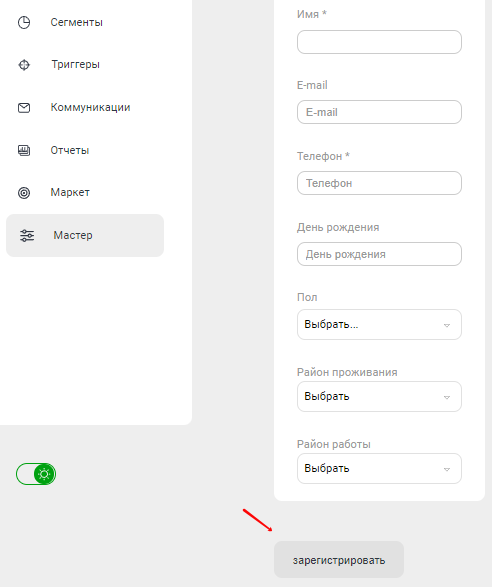Click the Коммуникации envelope icon
The width and height of the screenshot is (492, 587).
[x=24, y=108]
